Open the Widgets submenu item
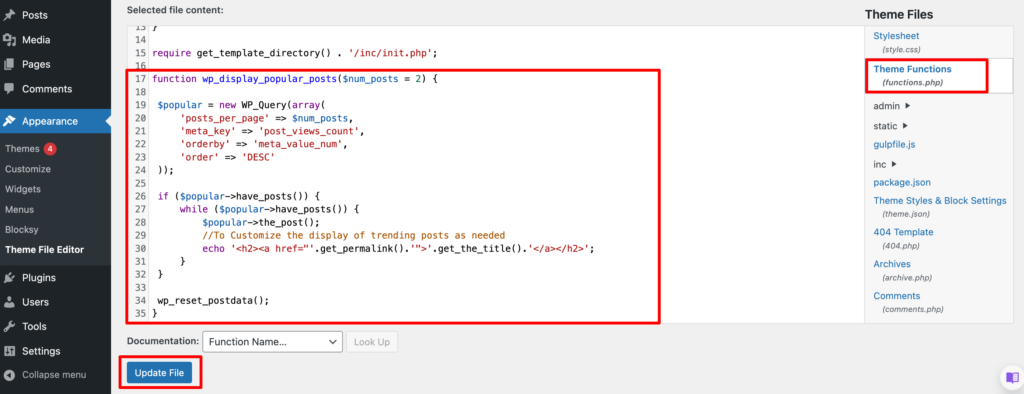Screen dimensions: 1024x394 23,189
